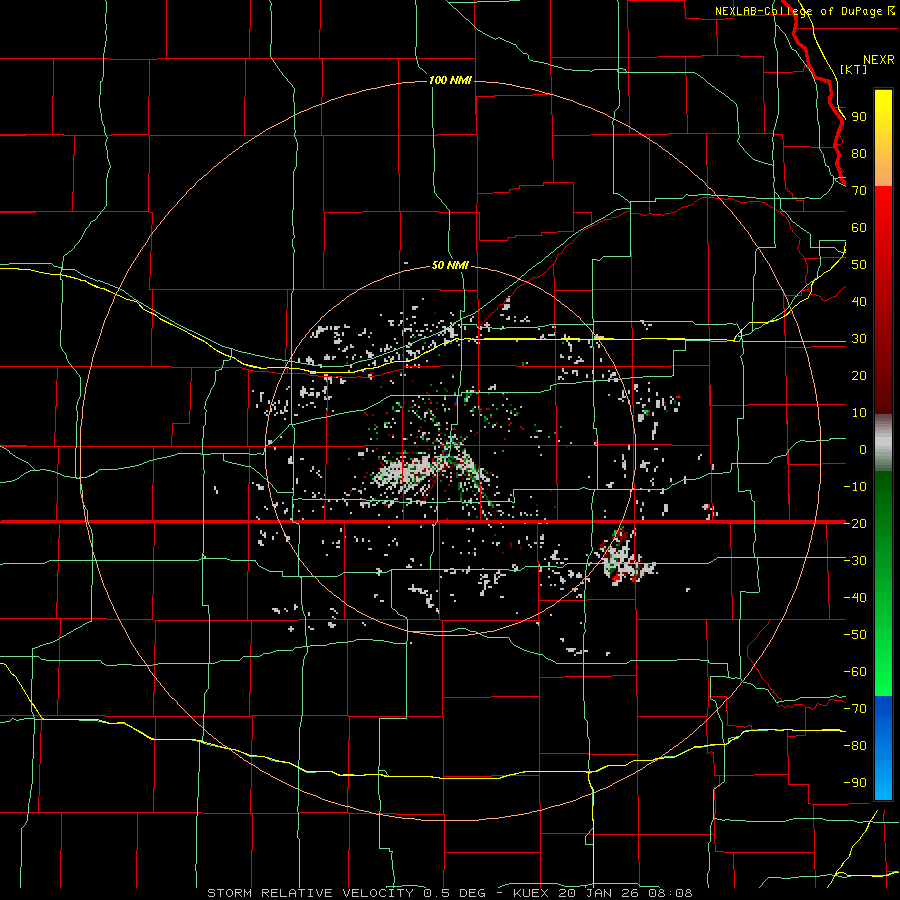The height and width of the screenshot is (900, 900).
Task: Click the green segment of the color bar
Action: coord(883,584)
